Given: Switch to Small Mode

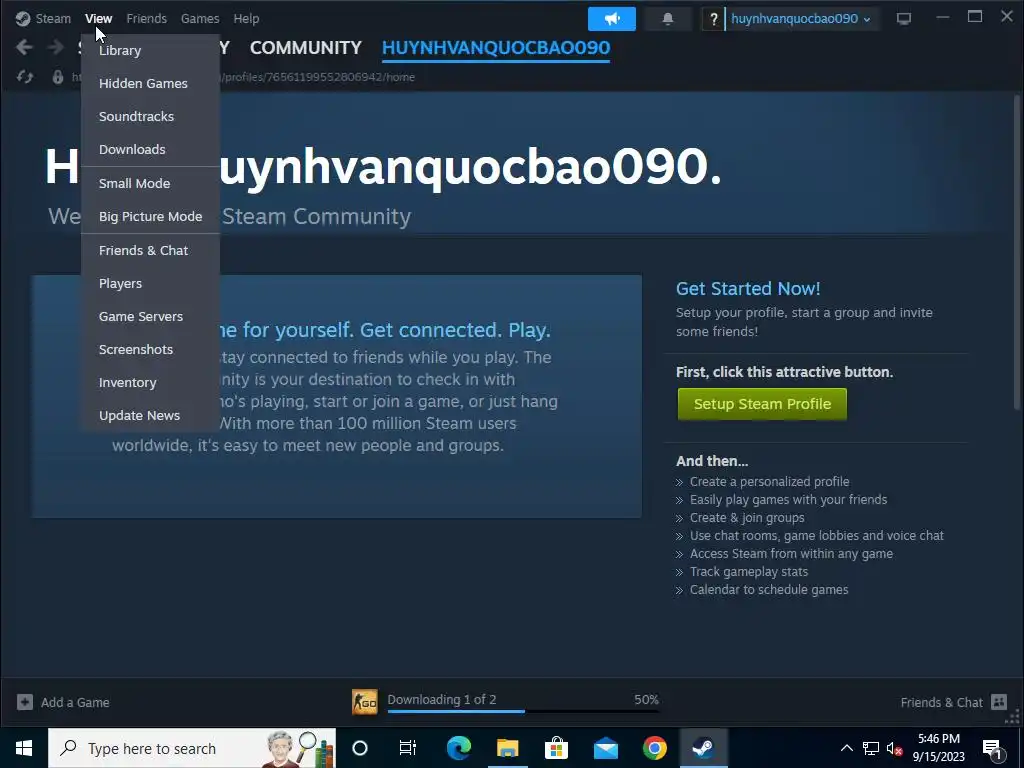Looking at the screenshot, I should click(x=150, y=184).
